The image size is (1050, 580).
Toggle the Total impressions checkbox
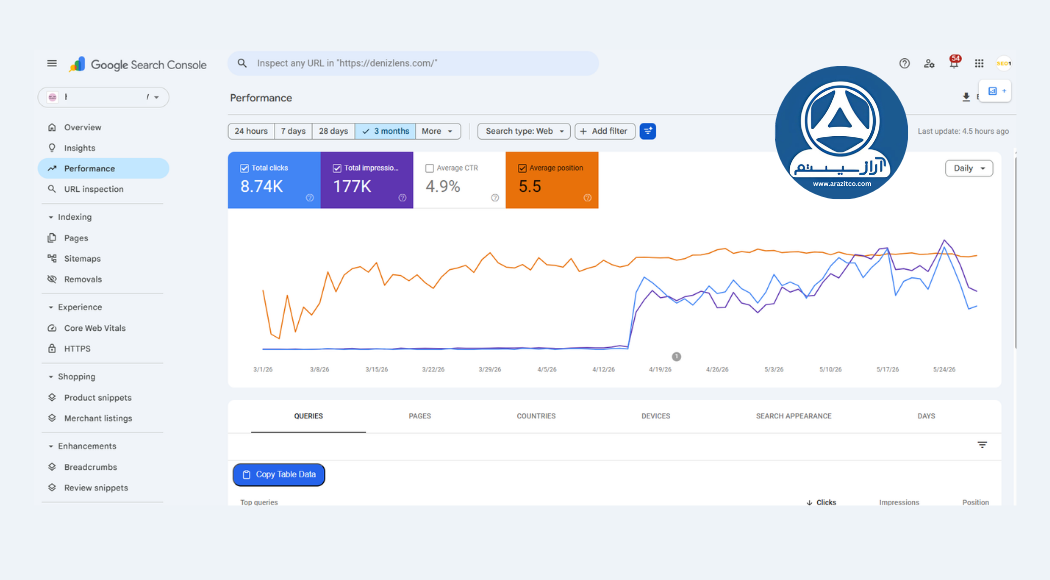[x=337, y=168]
